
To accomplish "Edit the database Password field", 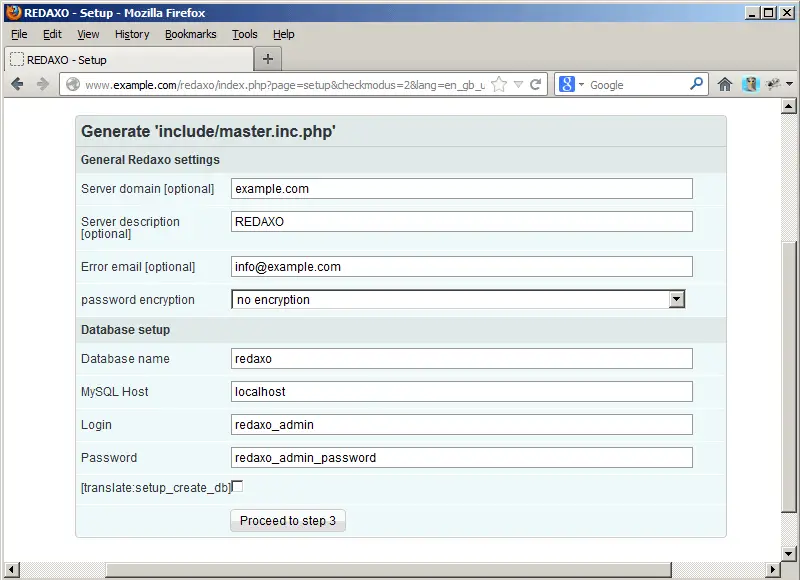I will point(462,458).
